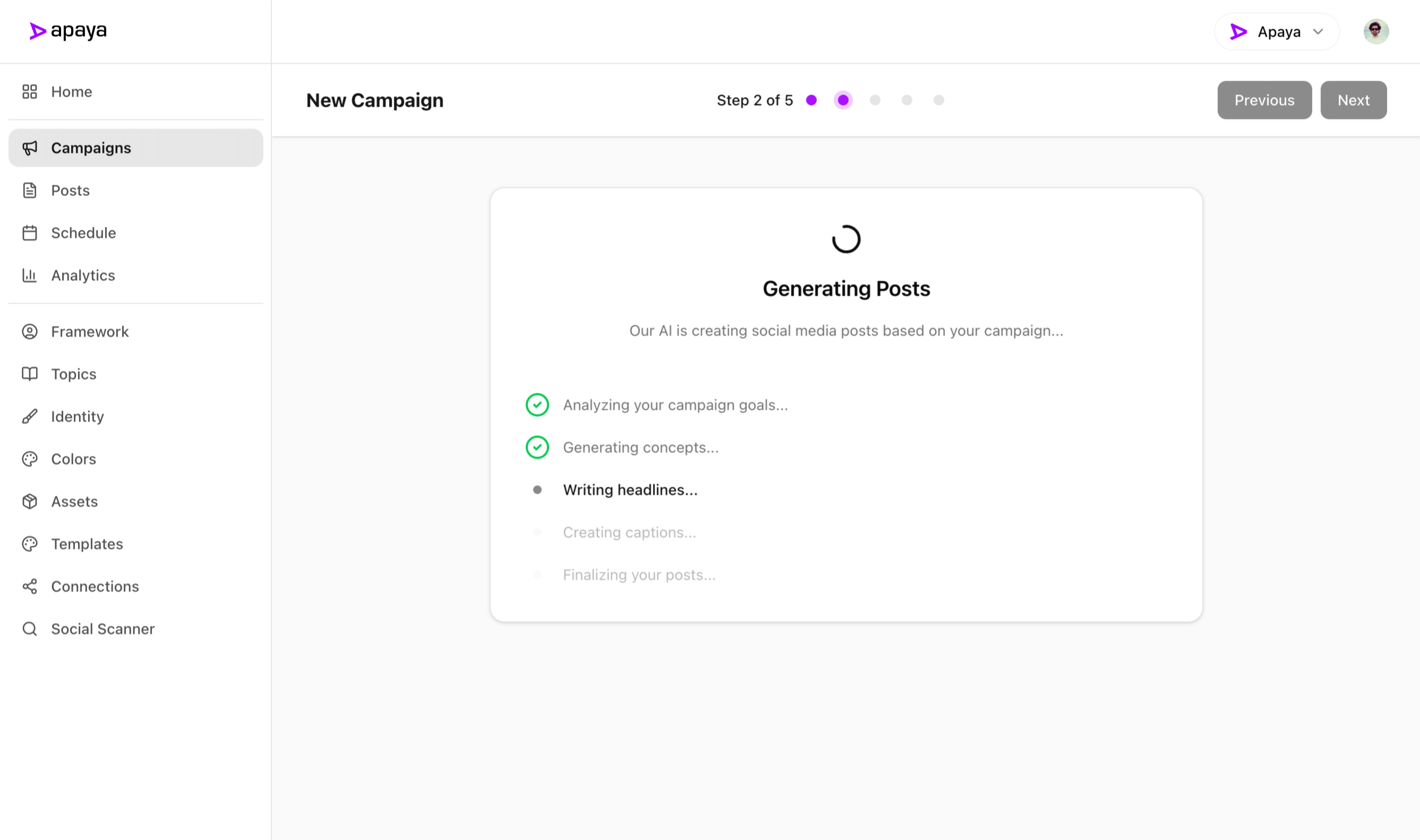Click green check beside Generating concepts
Screen dimensions: 1420x840
(537, 447)
